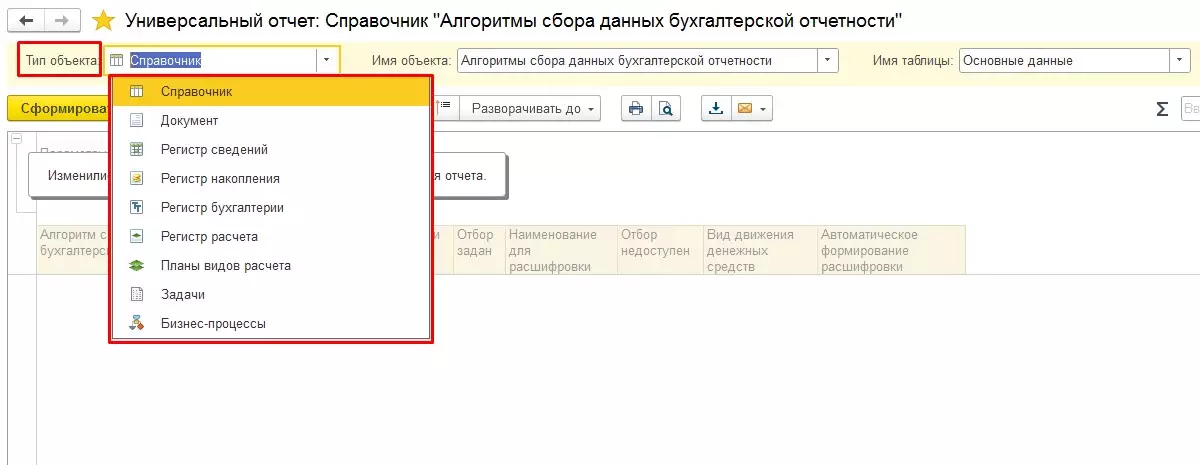
Task: Select 'Регистр бухгалтерии' option
Action: pos(270,207)
